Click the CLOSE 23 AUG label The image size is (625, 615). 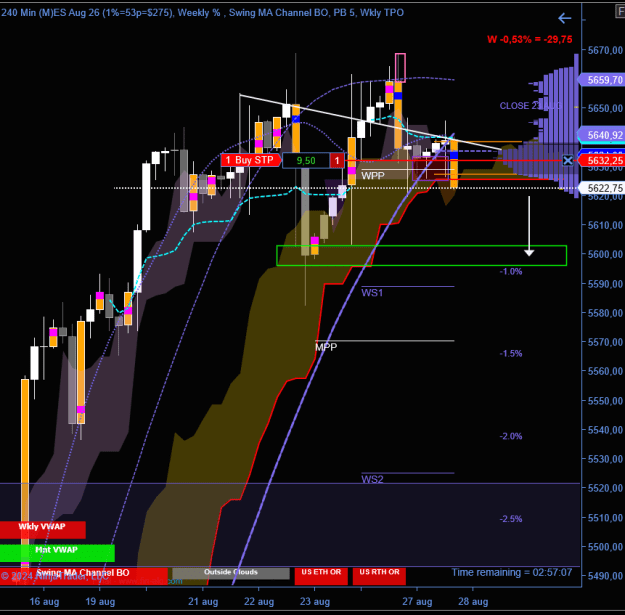pos(530,106)
